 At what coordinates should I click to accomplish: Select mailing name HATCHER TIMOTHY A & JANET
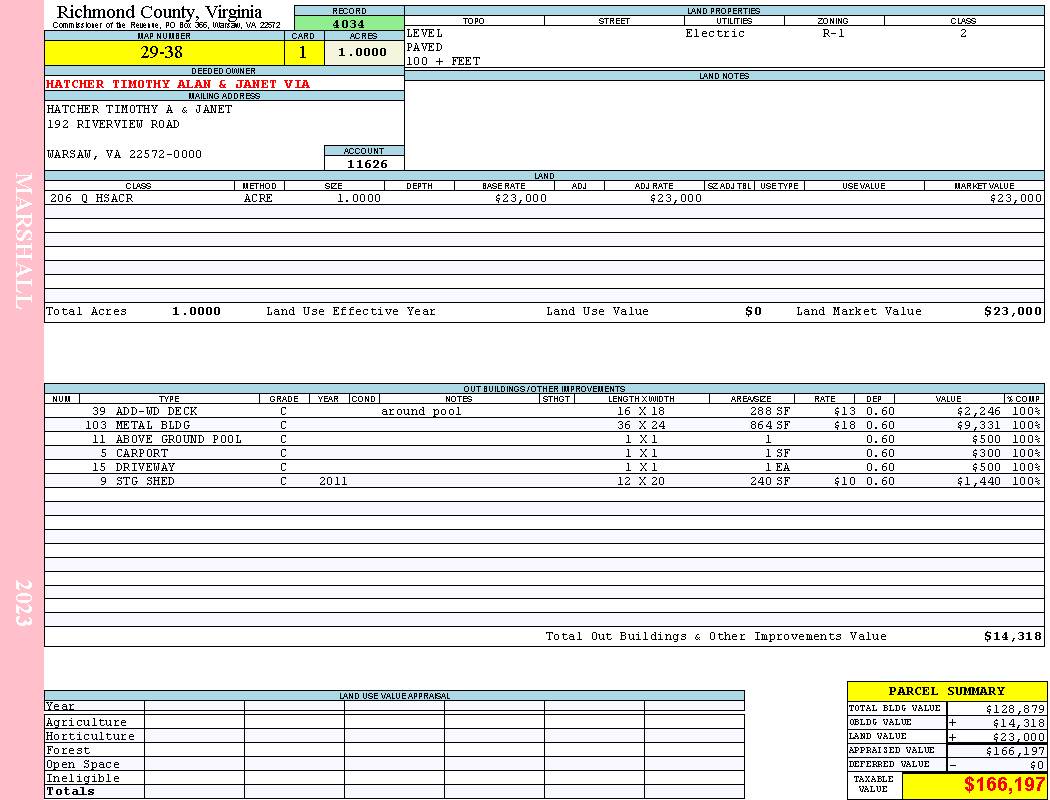coord(139,109)
